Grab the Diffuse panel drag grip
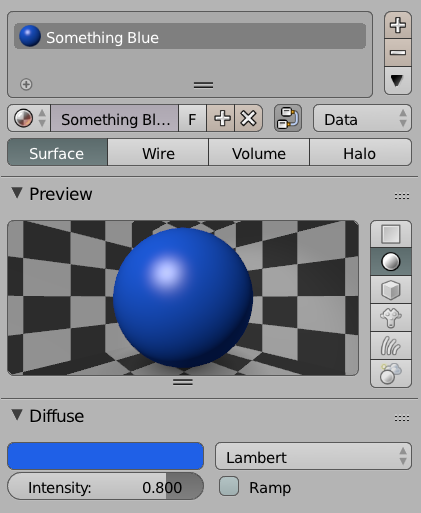The height and width of the screenshot is (513, 421). click(402, 418)
